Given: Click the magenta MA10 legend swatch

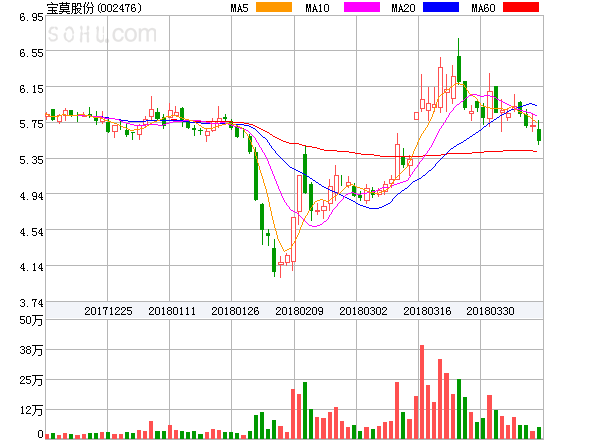Looking at the screenshot, I should coord(362,7).
